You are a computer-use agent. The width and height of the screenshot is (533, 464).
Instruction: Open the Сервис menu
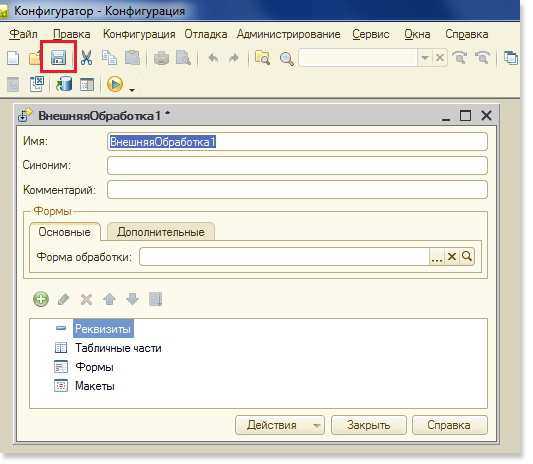[371, 34]
